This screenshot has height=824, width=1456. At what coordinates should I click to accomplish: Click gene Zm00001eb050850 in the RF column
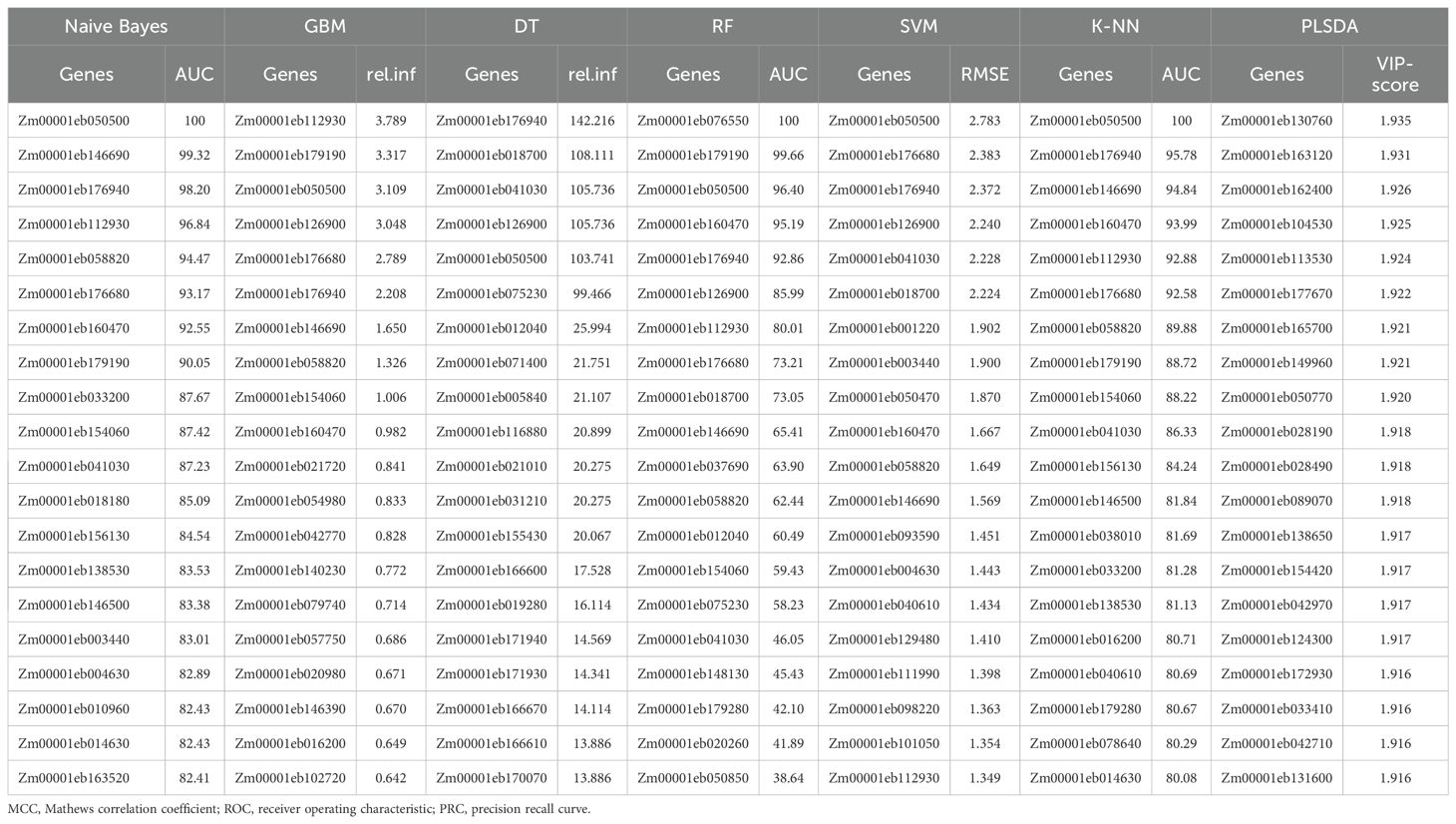click(x=692, y=778)
